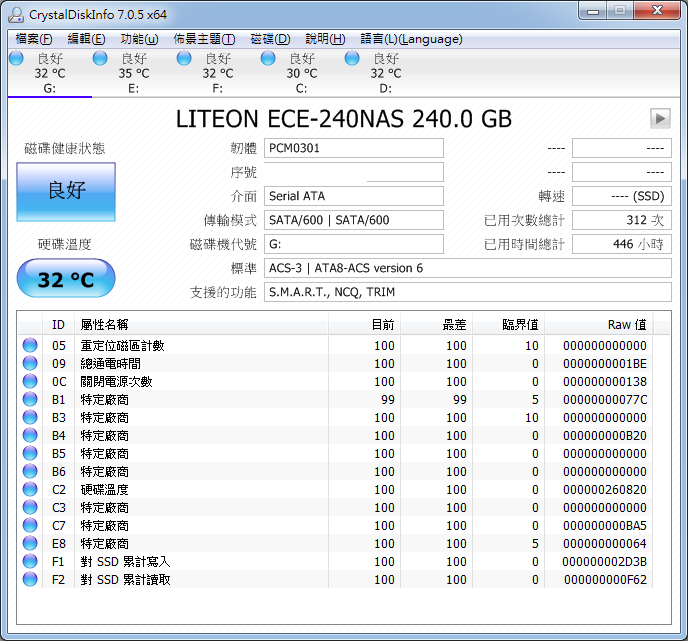Click the 臨界值 column header
This screenshot has height=641, width=688.
(x=509, y=325)
